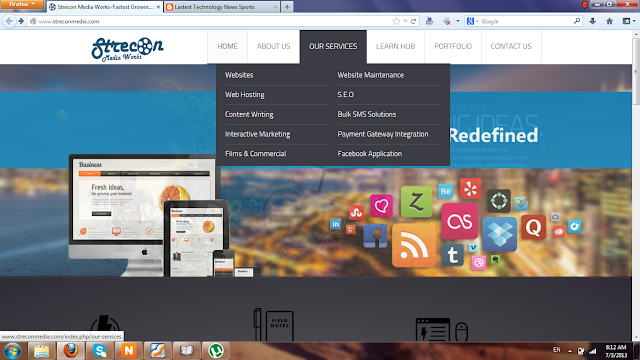Open the CONTACT US page
640x360 pixels.
pos(511,46)
